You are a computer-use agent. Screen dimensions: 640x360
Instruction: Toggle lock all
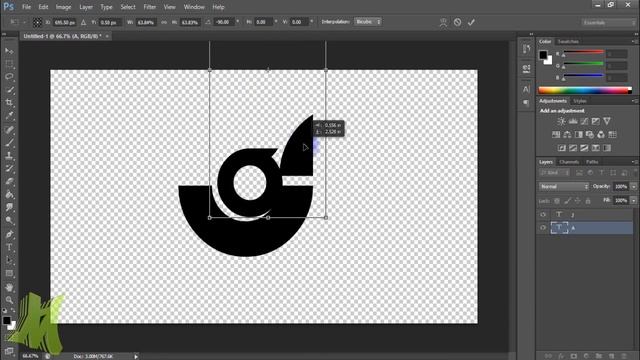pyautogui.click(x=588, y=200)
